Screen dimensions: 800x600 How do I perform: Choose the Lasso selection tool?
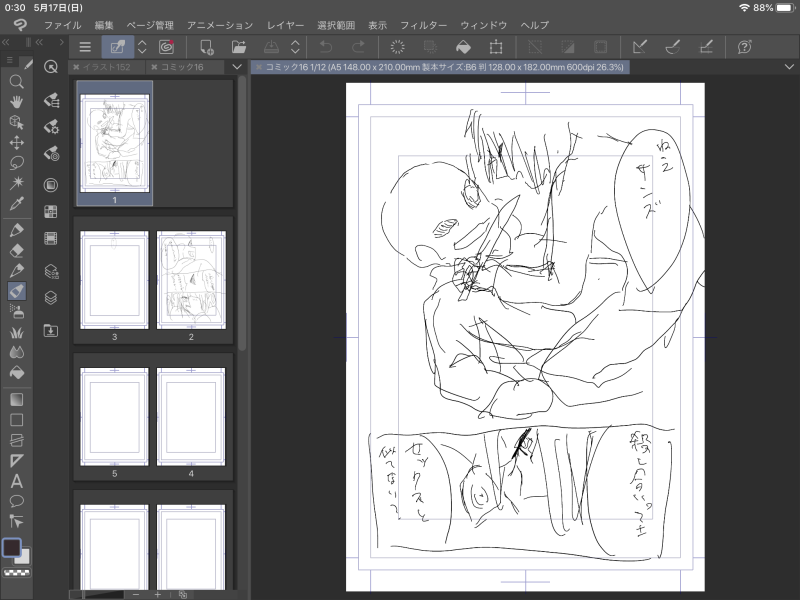[16, 163]
